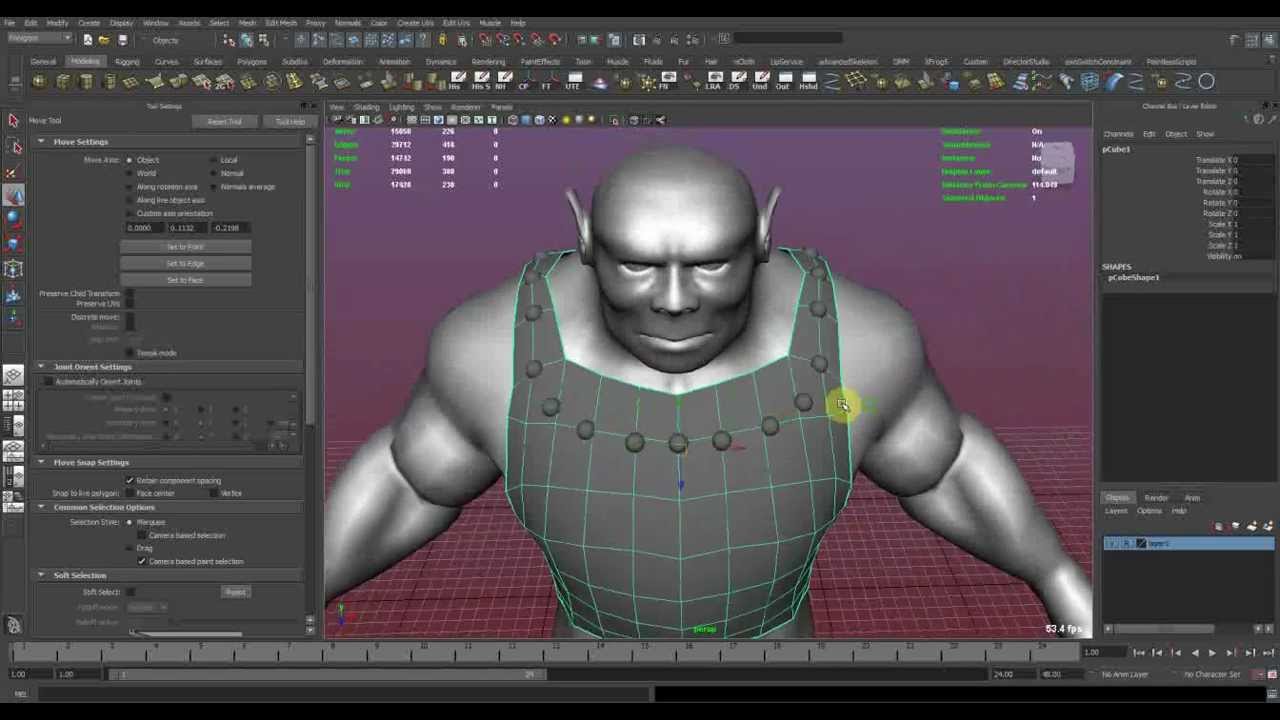Click the lock selection padlock icon
Screen dimensions: 1280x720
442,39
